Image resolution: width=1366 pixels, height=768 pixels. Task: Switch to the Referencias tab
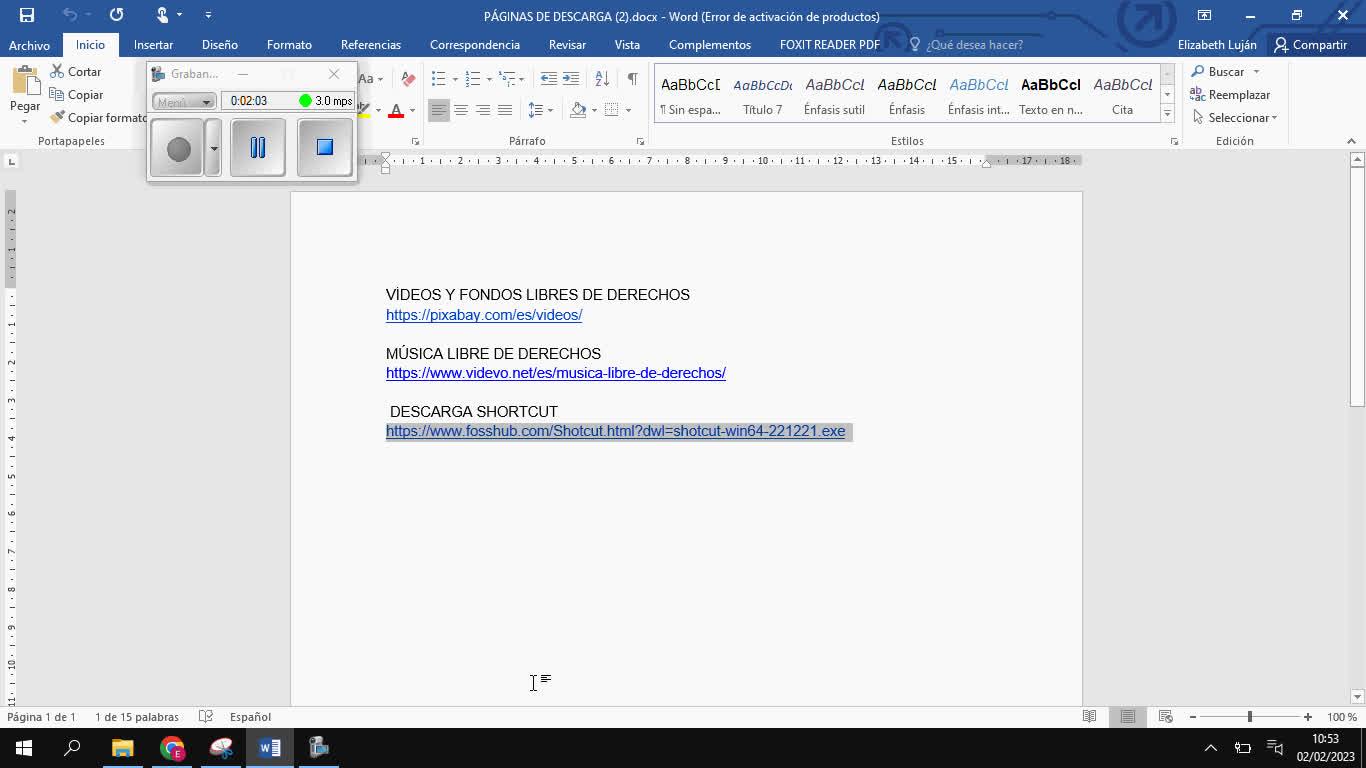tap(370, 45)
